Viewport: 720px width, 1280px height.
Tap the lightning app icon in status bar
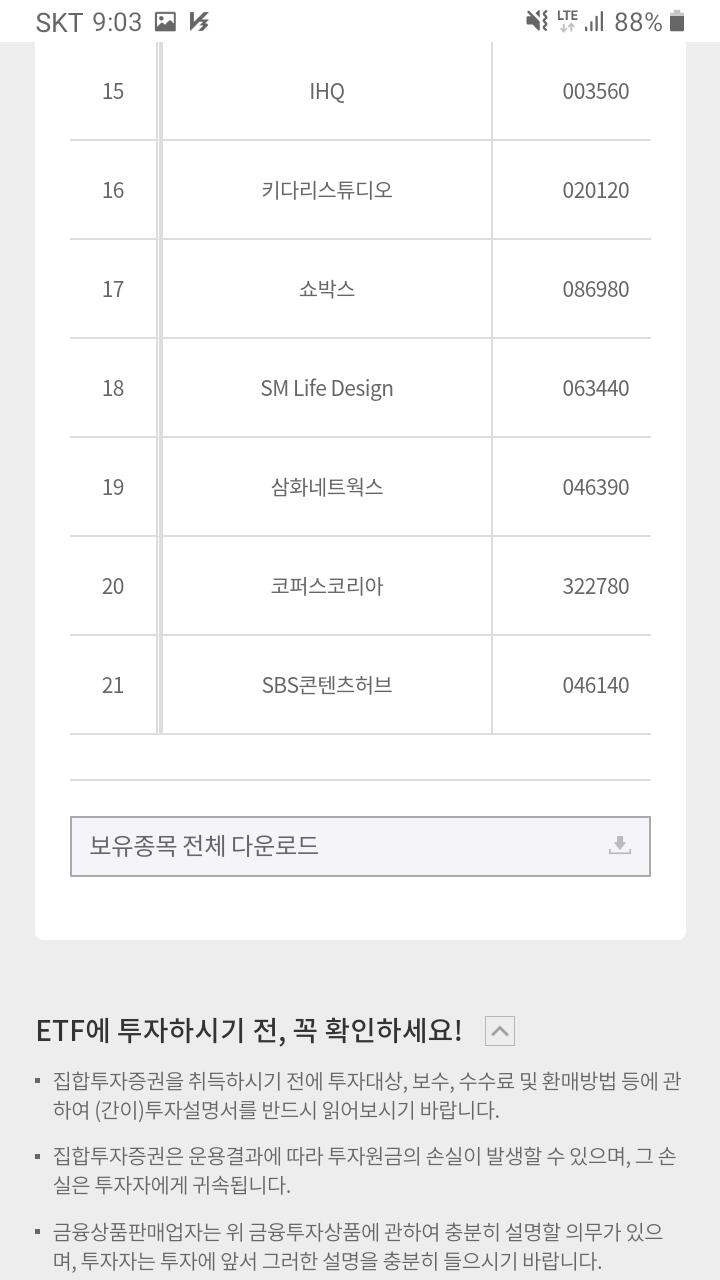[x=199, y=21]
